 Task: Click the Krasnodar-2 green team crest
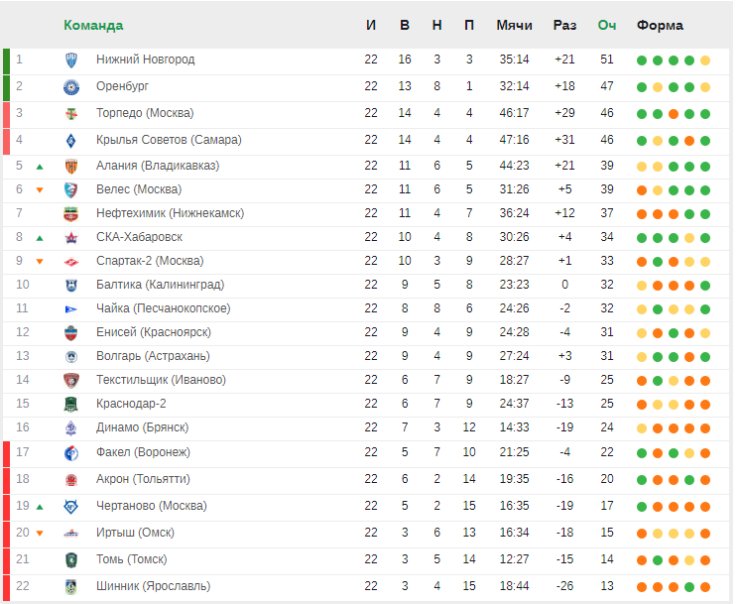pos(71,404)
